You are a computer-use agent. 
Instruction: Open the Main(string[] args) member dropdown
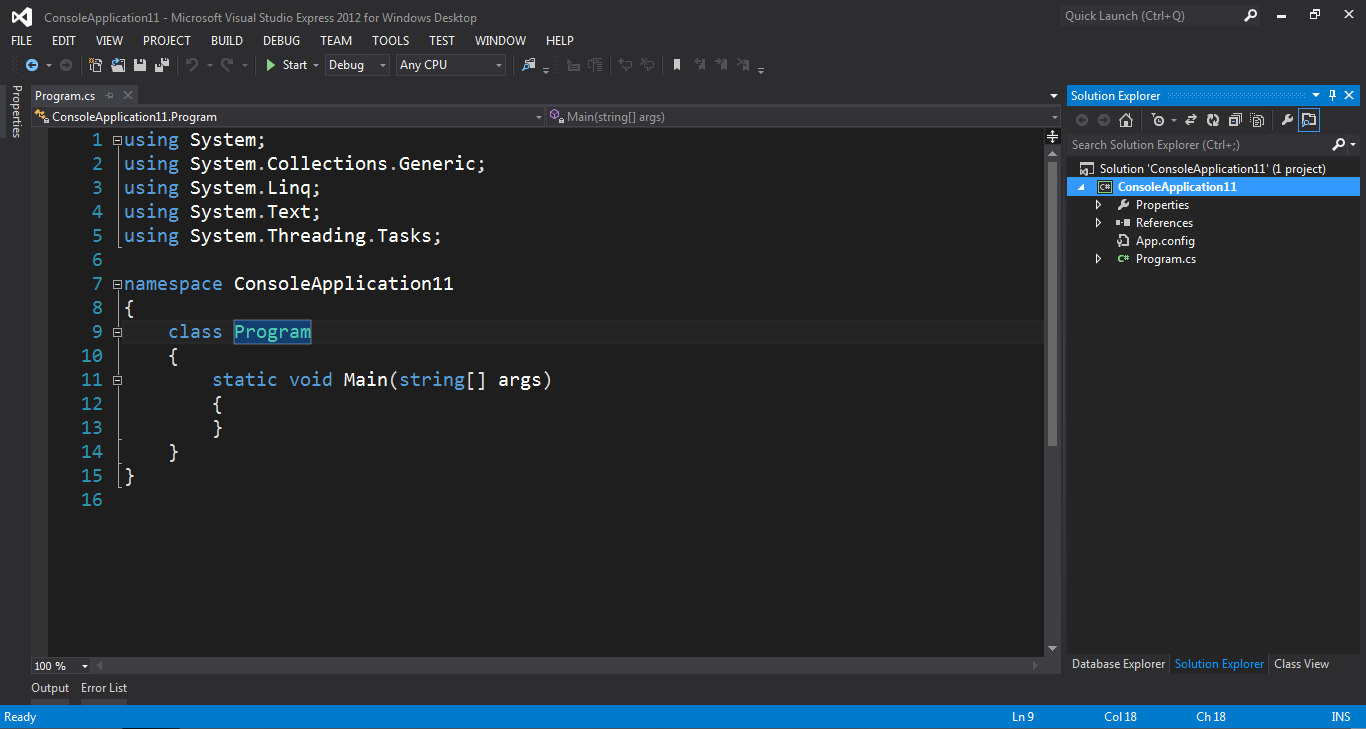[803, 117]
